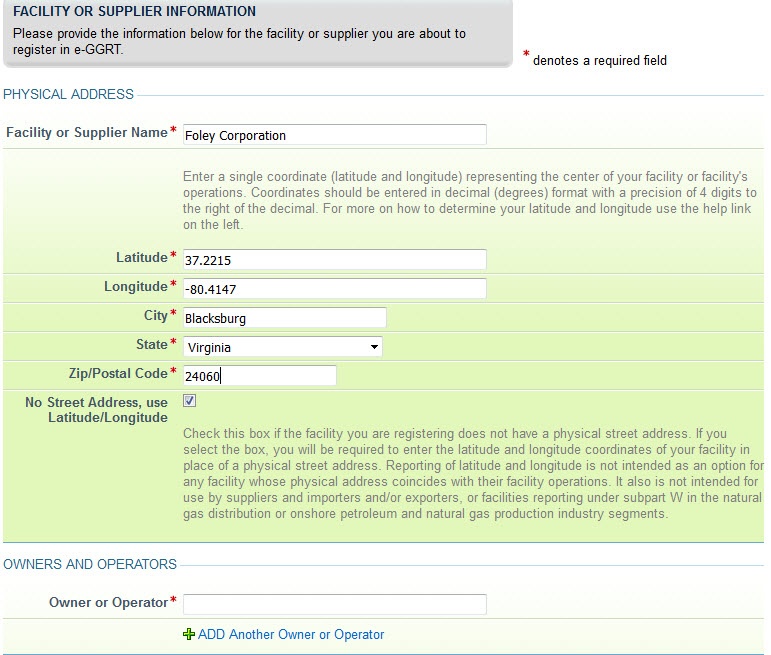
Task: Click the OWNERS AND OPERATORS section heading
Action: (90, 564)
